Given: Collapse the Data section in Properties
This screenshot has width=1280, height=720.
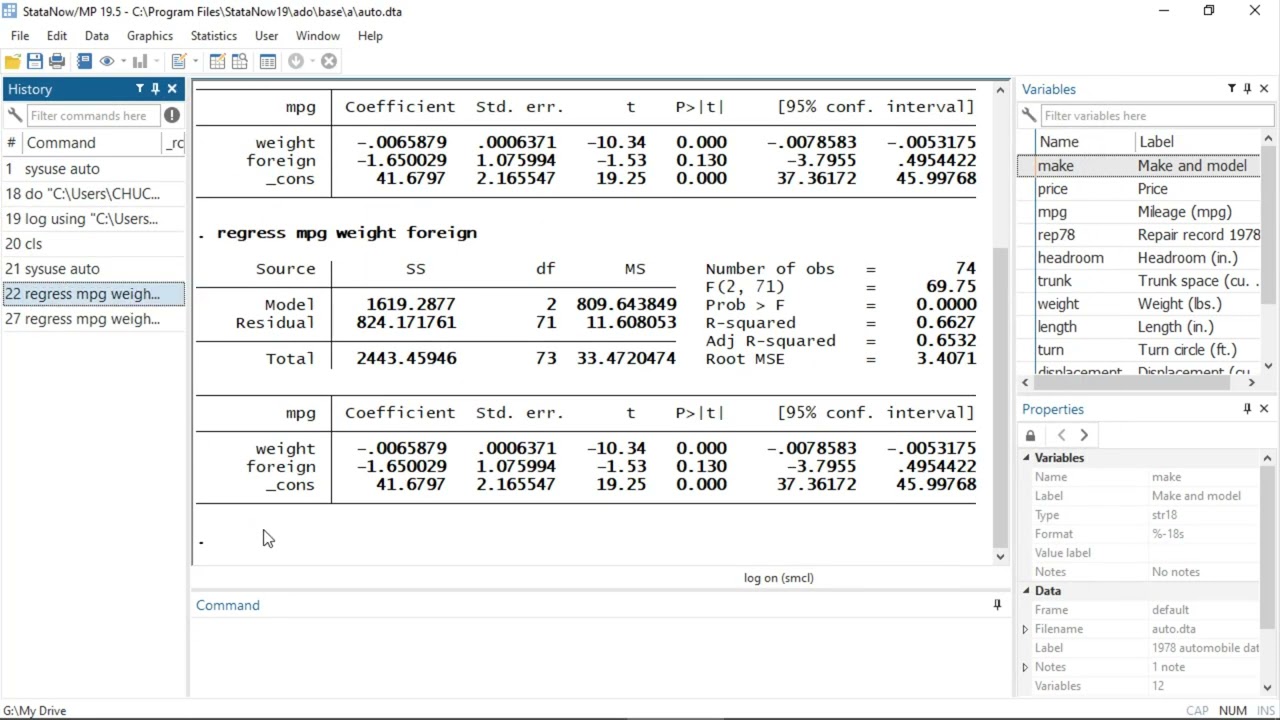Looking at the screenshot, I should (x=1025, y=591).
